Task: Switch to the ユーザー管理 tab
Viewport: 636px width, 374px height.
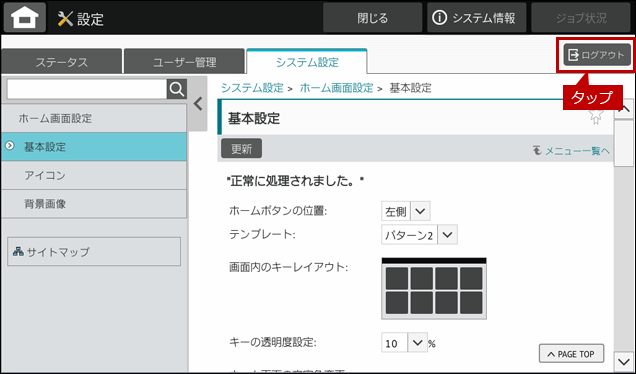Action: pos(185,62)
